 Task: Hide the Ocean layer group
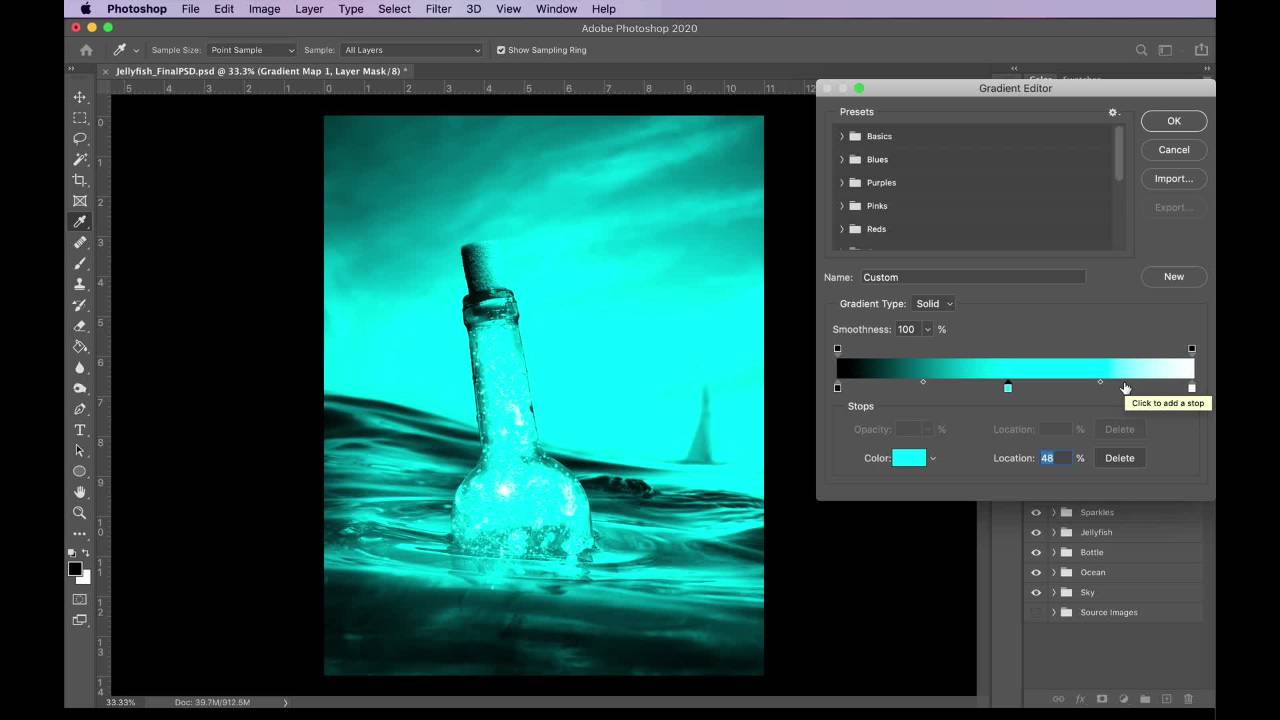(1036, 572)
